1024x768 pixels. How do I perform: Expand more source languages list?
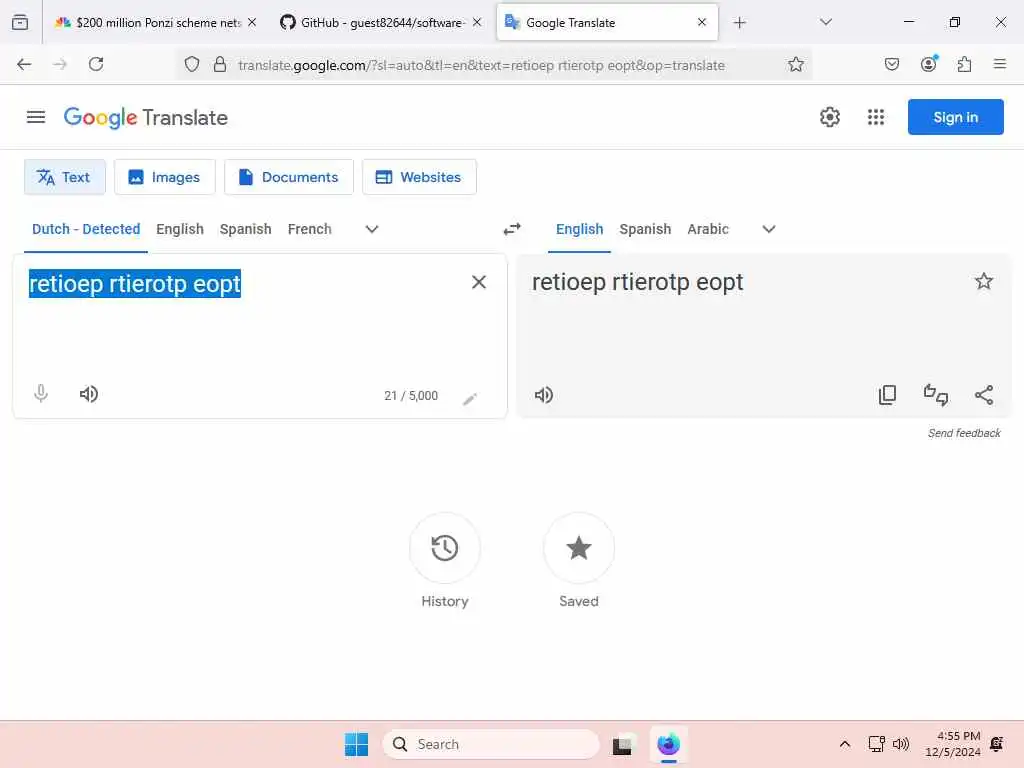pyautogui.click(x=372, y=229)
